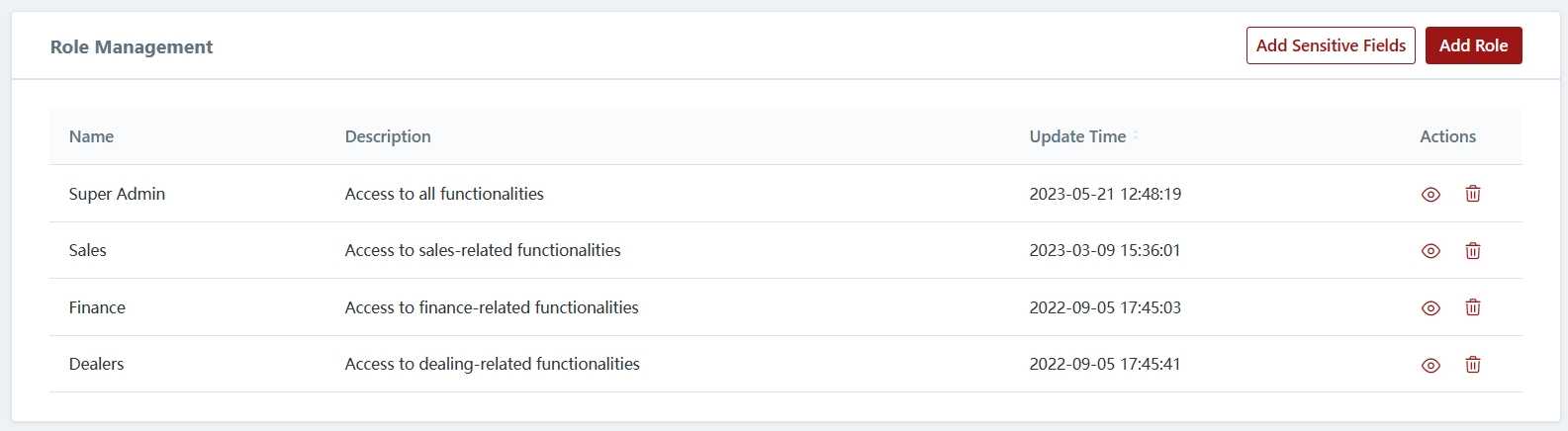
Task: View the Sales role details
Action: [x=1430, y=251]
